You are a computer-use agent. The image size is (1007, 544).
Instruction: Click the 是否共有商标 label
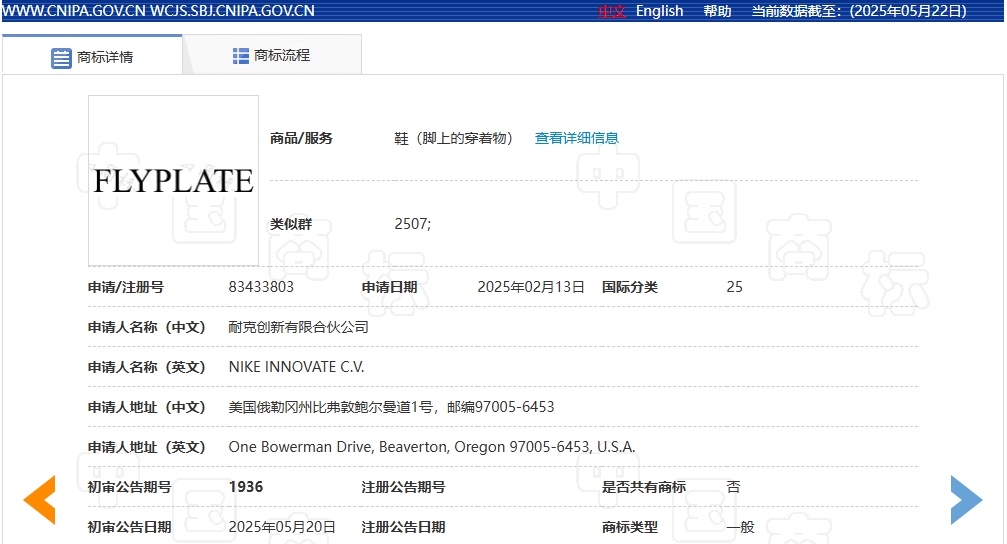pos(644,487)
